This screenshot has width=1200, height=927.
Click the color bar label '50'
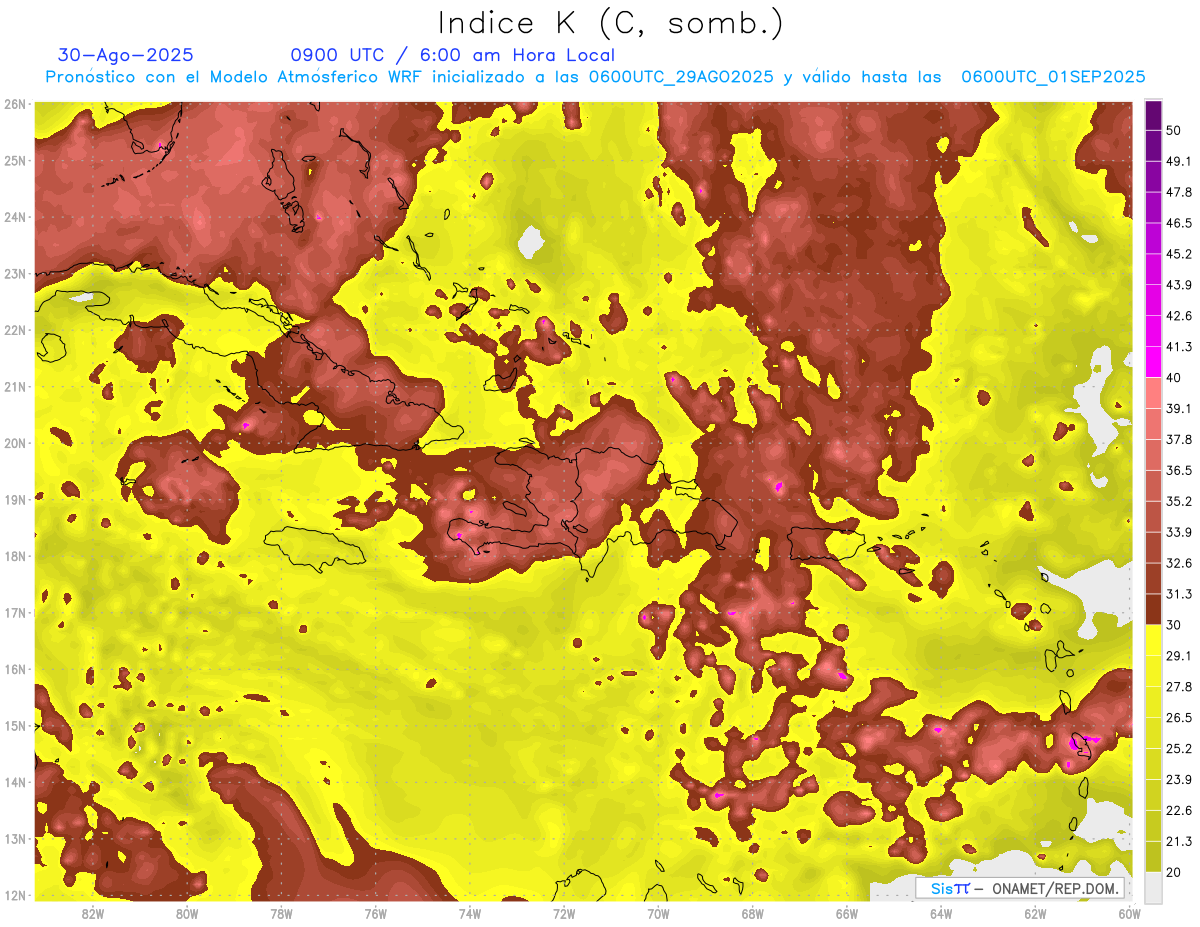coord(1173,130)
